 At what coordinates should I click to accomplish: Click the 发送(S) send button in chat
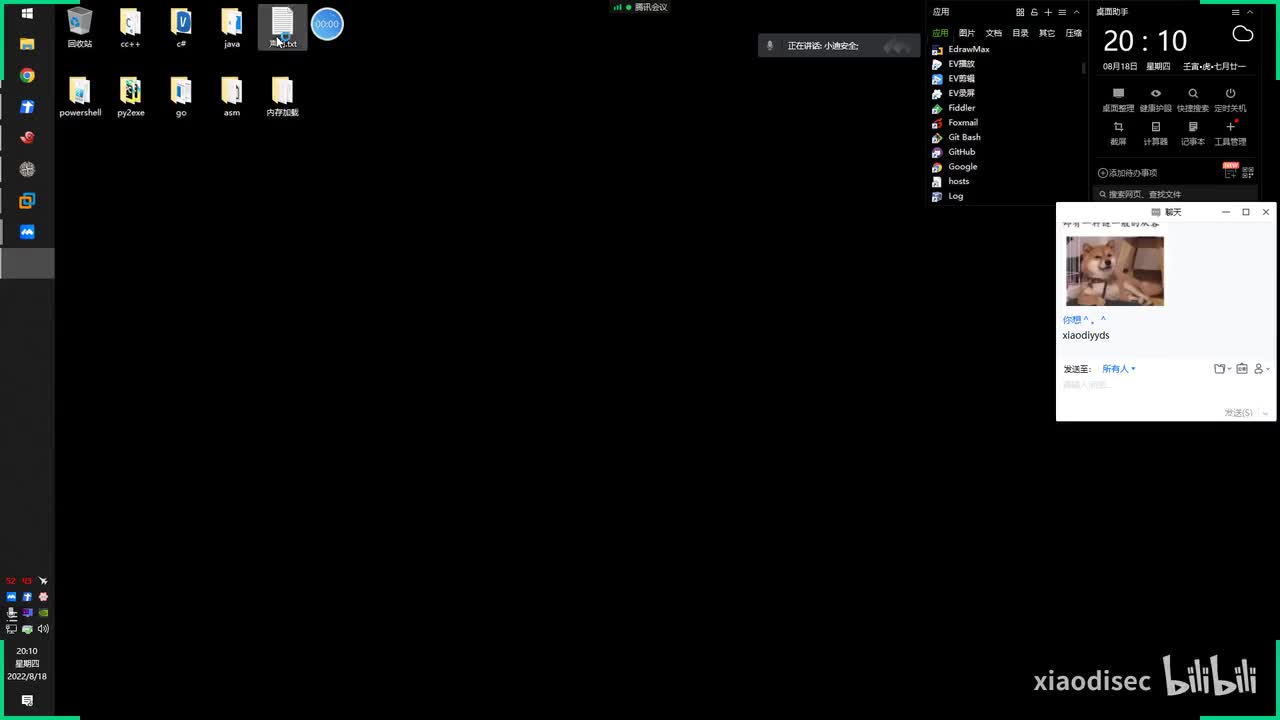pos(1238,413)
